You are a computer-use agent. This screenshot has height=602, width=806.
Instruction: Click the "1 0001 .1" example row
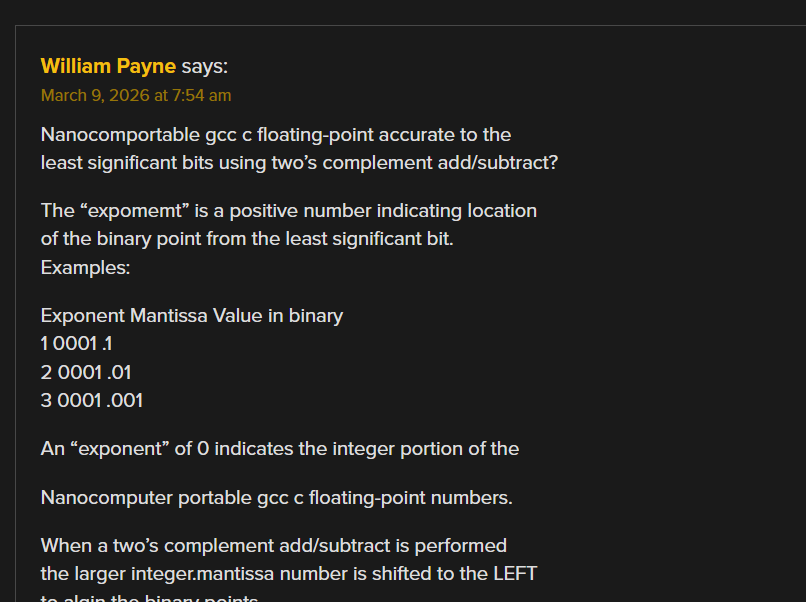[76, 345]
